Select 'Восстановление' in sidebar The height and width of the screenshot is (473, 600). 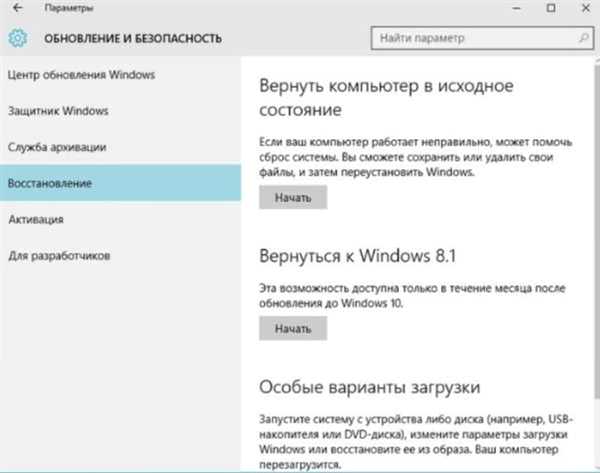coord(121,183)
